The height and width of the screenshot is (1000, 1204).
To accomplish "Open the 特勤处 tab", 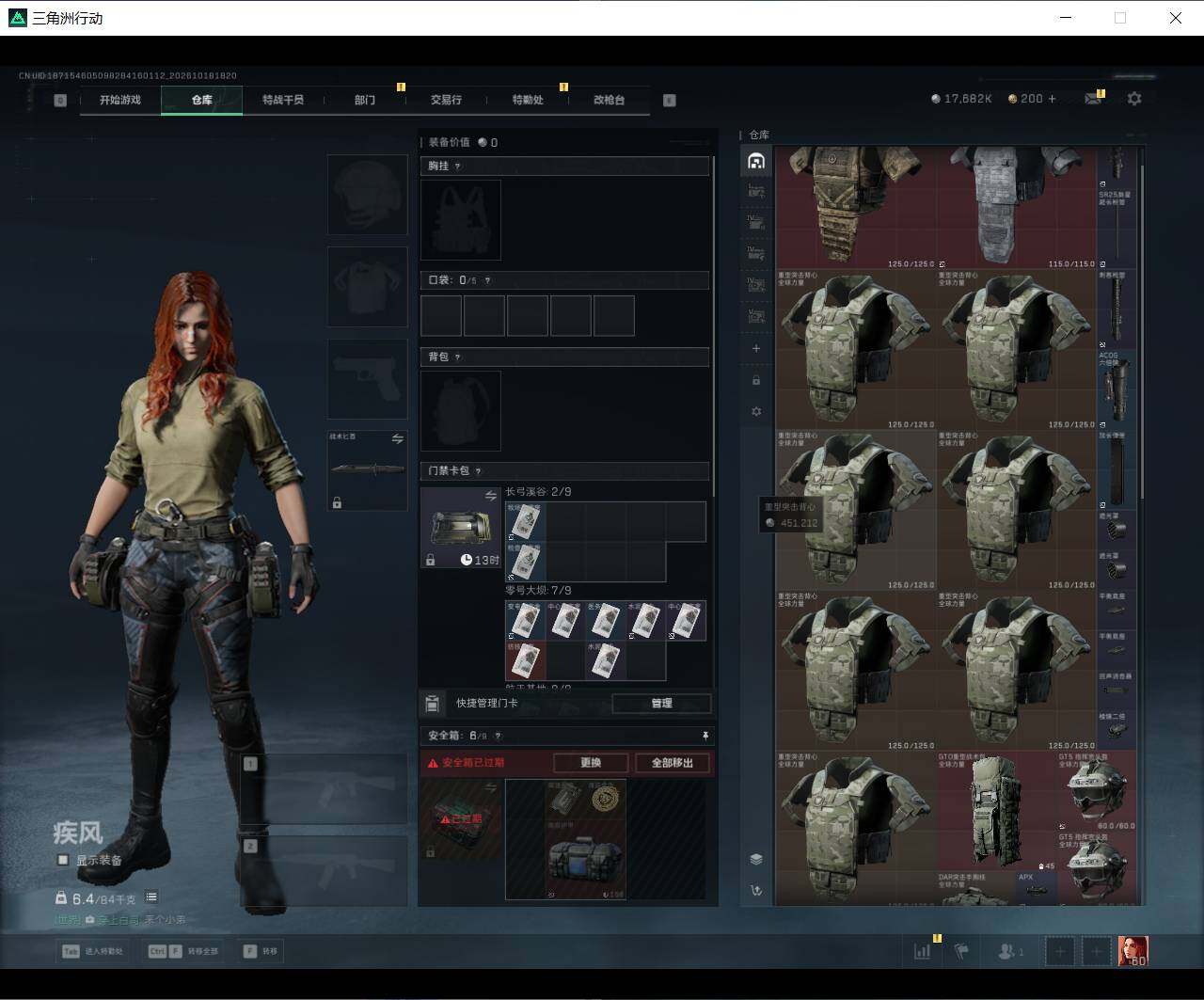I will (x=528, y=100).
